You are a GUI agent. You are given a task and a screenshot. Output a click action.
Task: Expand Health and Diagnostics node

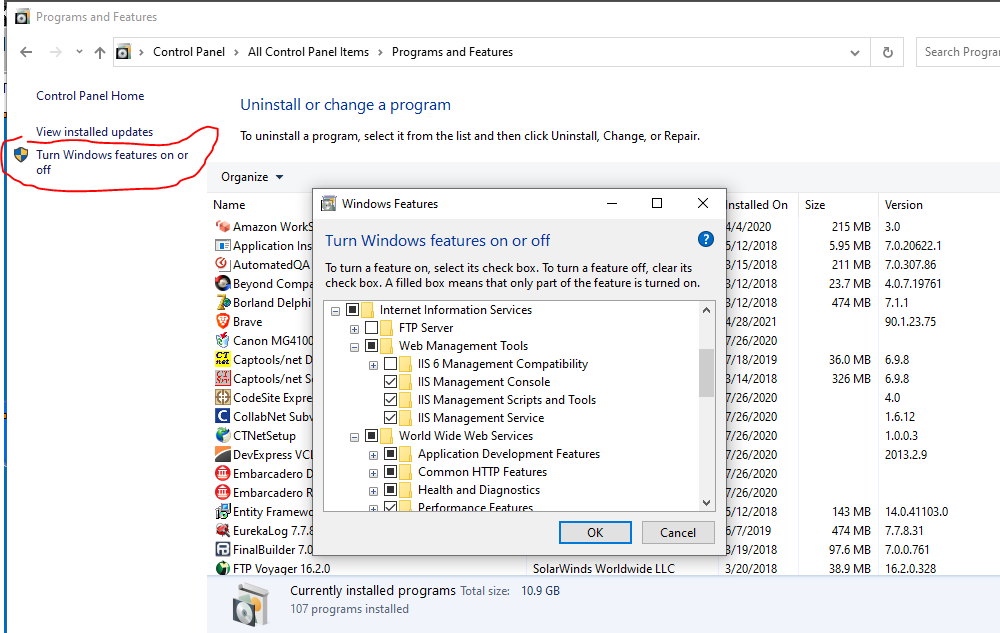click(x=374, y=491)
